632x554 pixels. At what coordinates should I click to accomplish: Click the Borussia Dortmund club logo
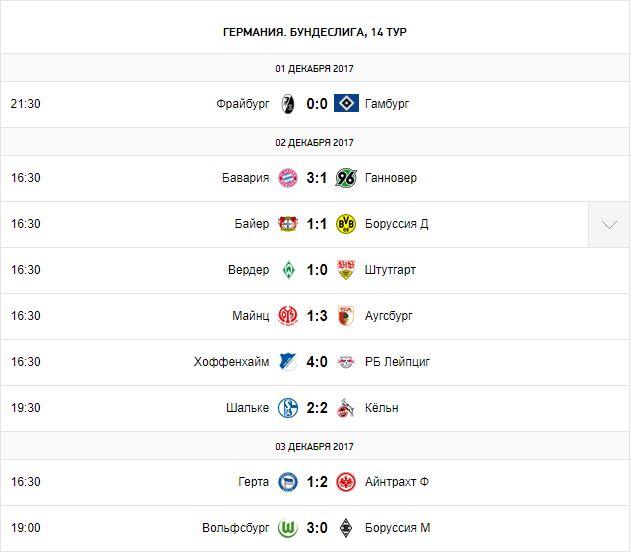[x=347, y=224]
